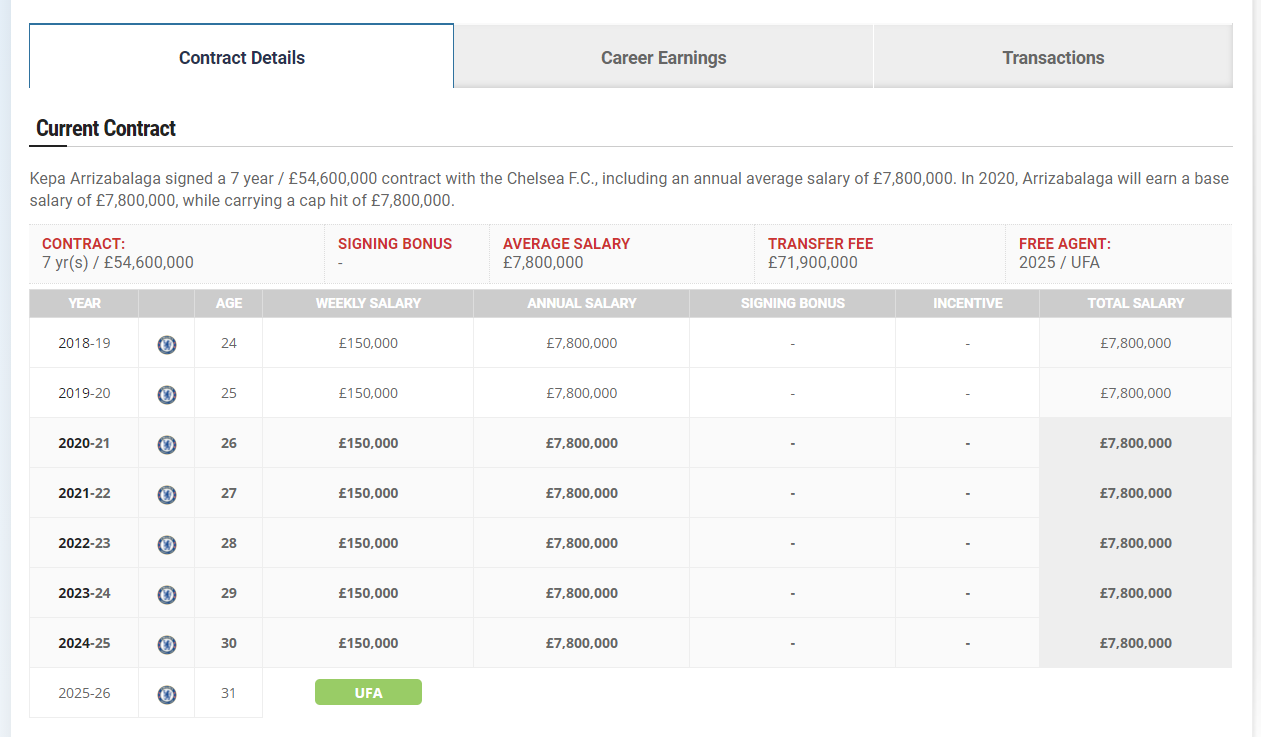Image resolution: width=1261 pixels, height=737 pixels.
Task: Click the Chelsea crest in the 2019-20 row
Action: pyautogui.click(x=167, y=394)
